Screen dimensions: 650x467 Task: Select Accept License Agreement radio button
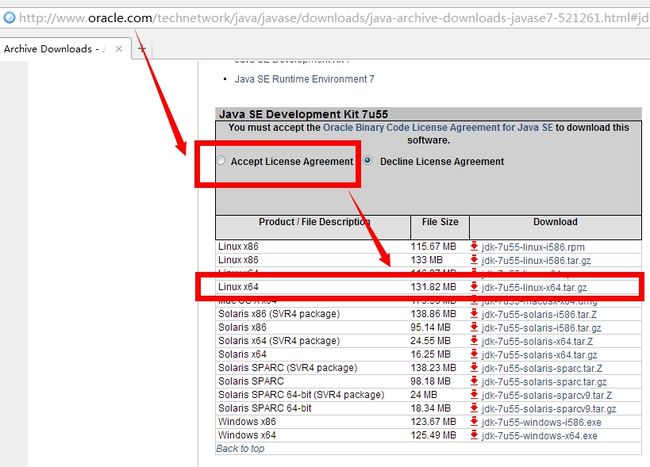(x=221, y=160)
